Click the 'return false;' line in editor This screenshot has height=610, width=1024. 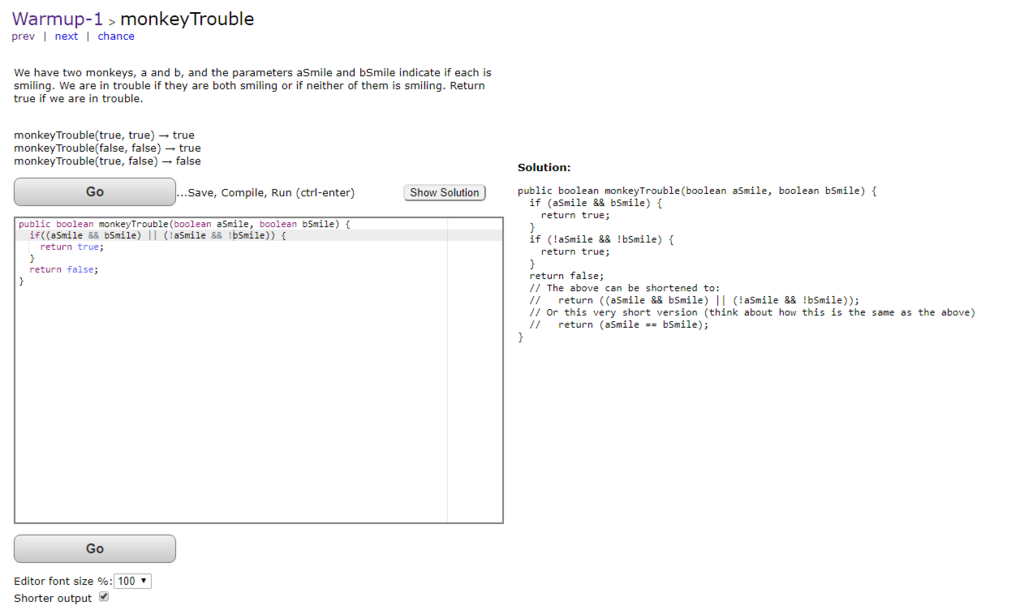coord(64,270)
